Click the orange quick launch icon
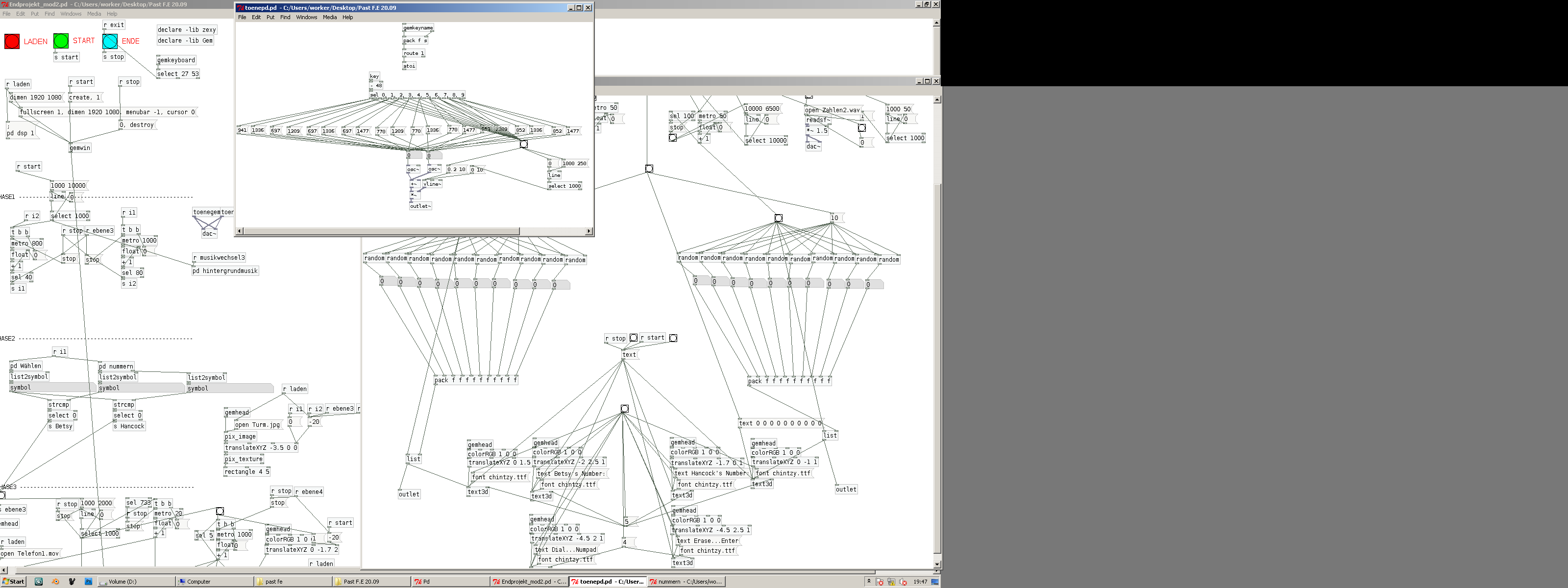 click(x=55, y=581)
